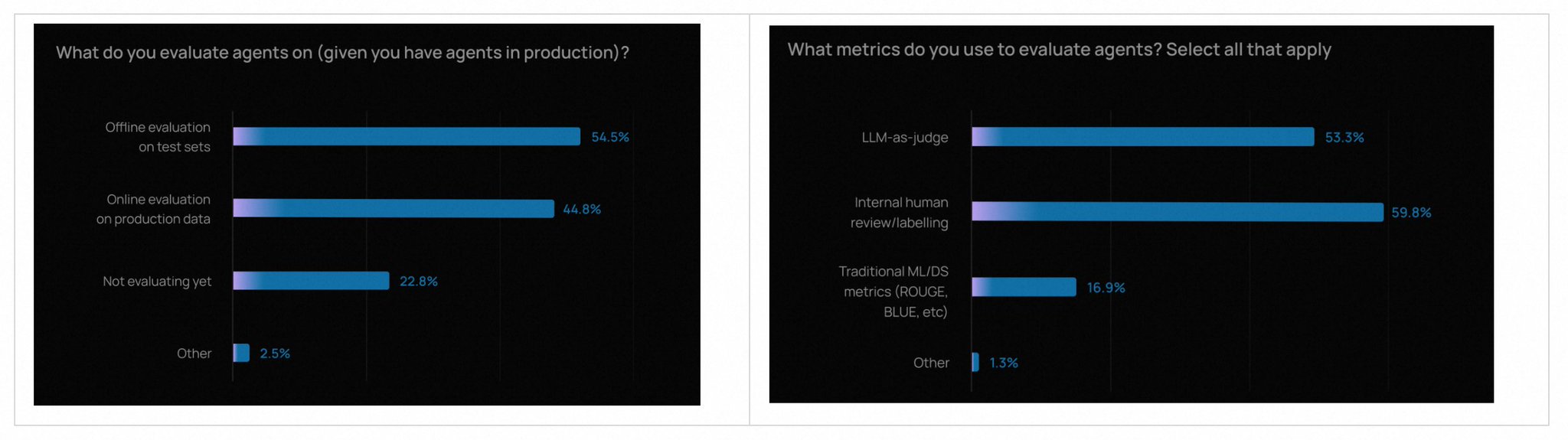Select the 54.5% value label
Screen dimensions: 1568x440
tap(610, 138)
